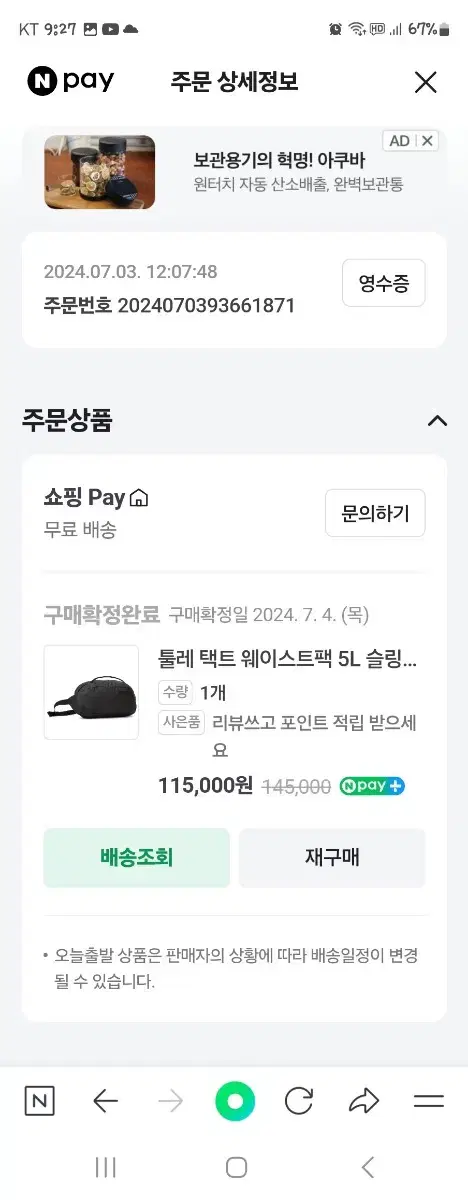Viewport: 468px width, 1200px height.
Task: Reload the page with refresh icon
Action: click(299, 1102)
